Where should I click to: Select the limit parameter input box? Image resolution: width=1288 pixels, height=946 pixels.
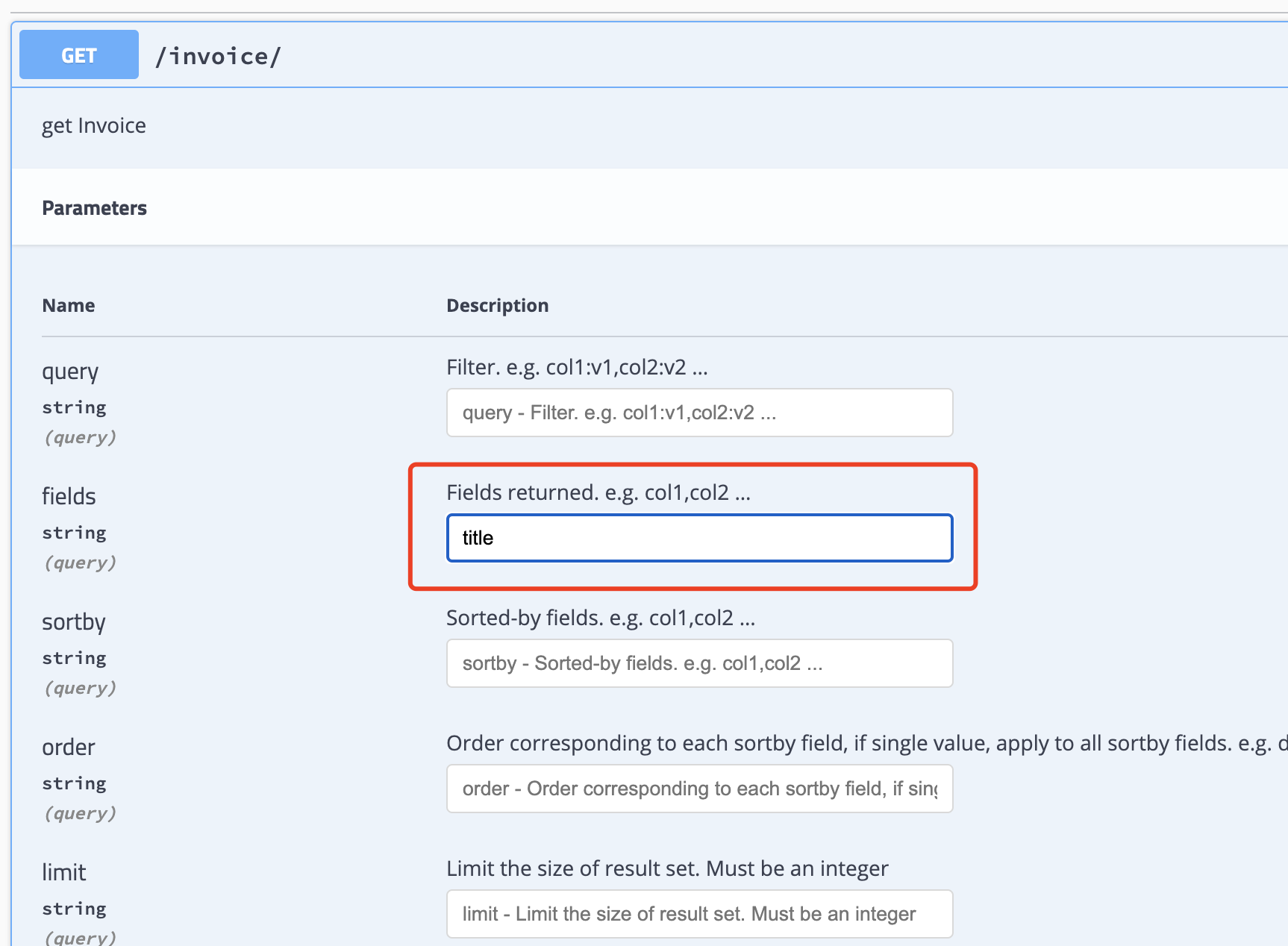click(x=698, y=913)
